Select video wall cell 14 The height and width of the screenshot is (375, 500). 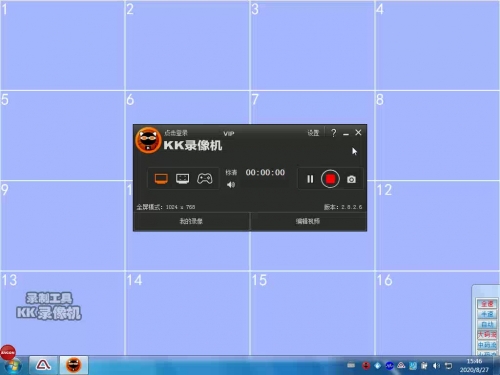(x=187, y=313)
